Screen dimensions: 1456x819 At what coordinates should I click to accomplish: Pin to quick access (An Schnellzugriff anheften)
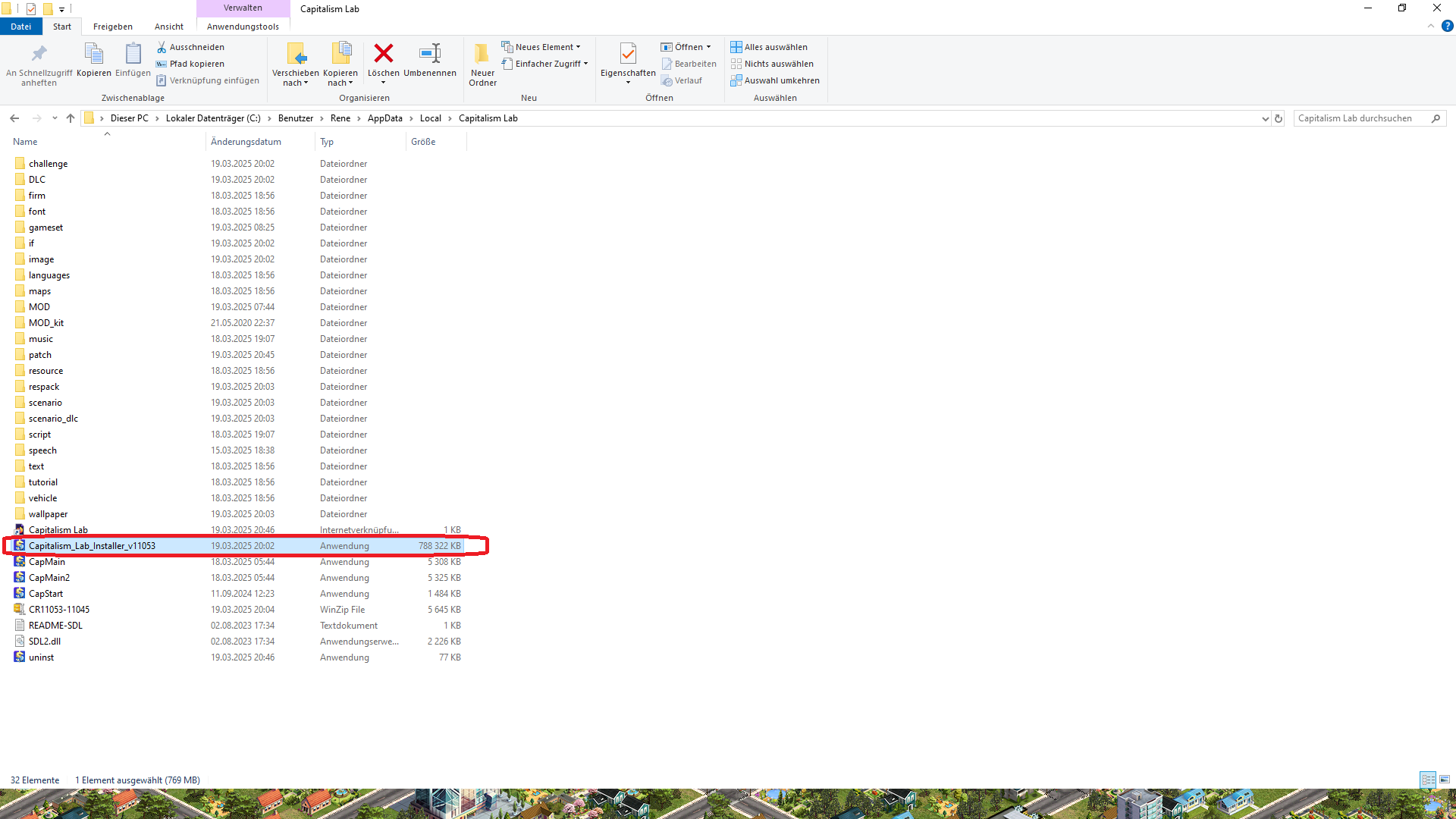click(39, 64)
